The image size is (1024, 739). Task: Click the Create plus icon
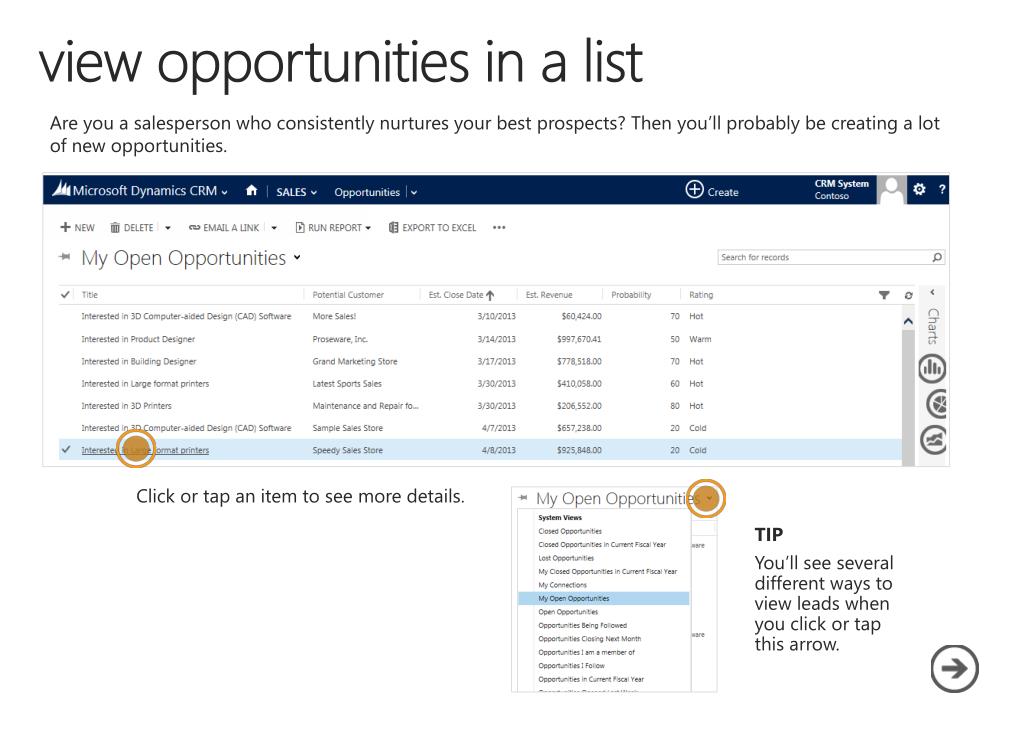click(694, 189)
